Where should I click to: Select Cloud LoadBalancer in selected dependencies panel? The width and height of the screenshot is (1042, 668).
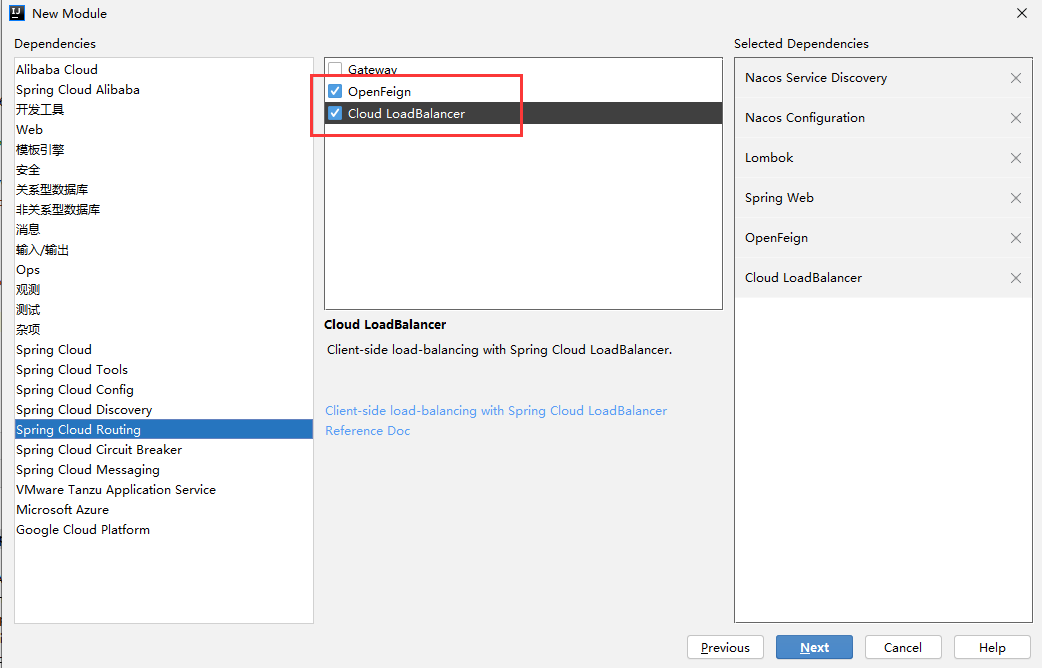(883, 278)
